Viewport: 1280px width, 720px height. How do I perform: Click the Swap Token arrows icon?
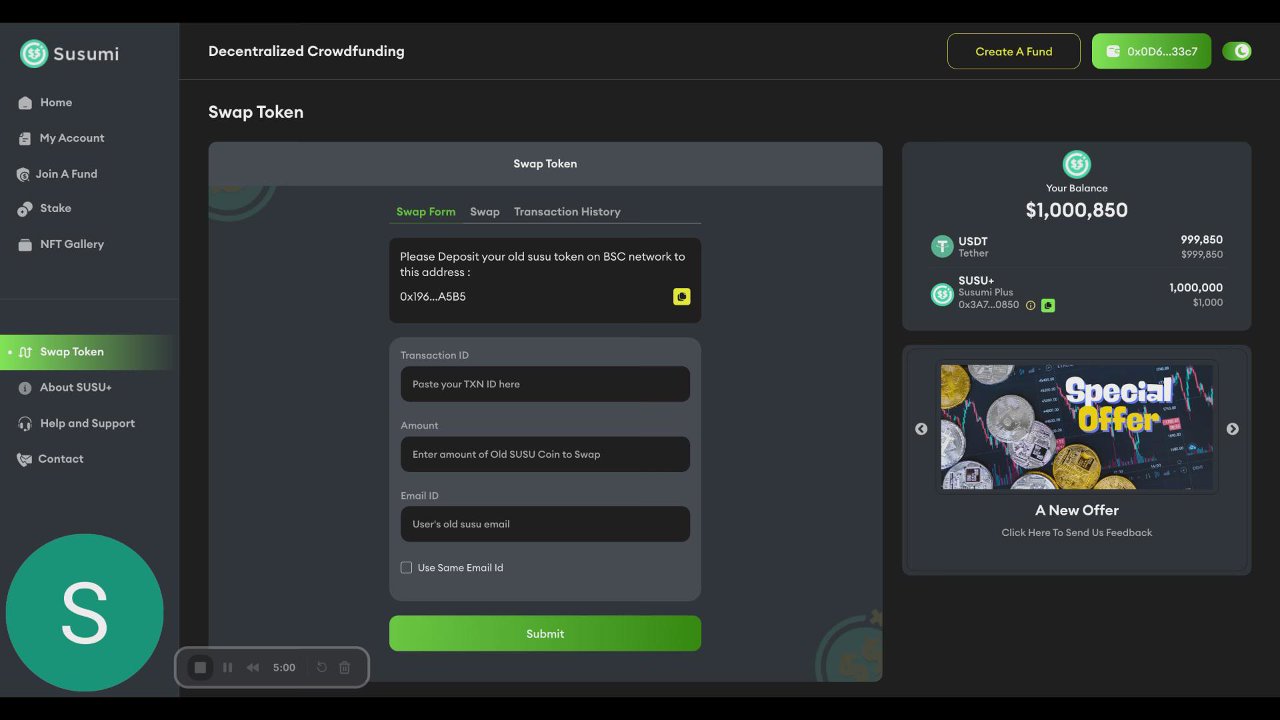26,352
